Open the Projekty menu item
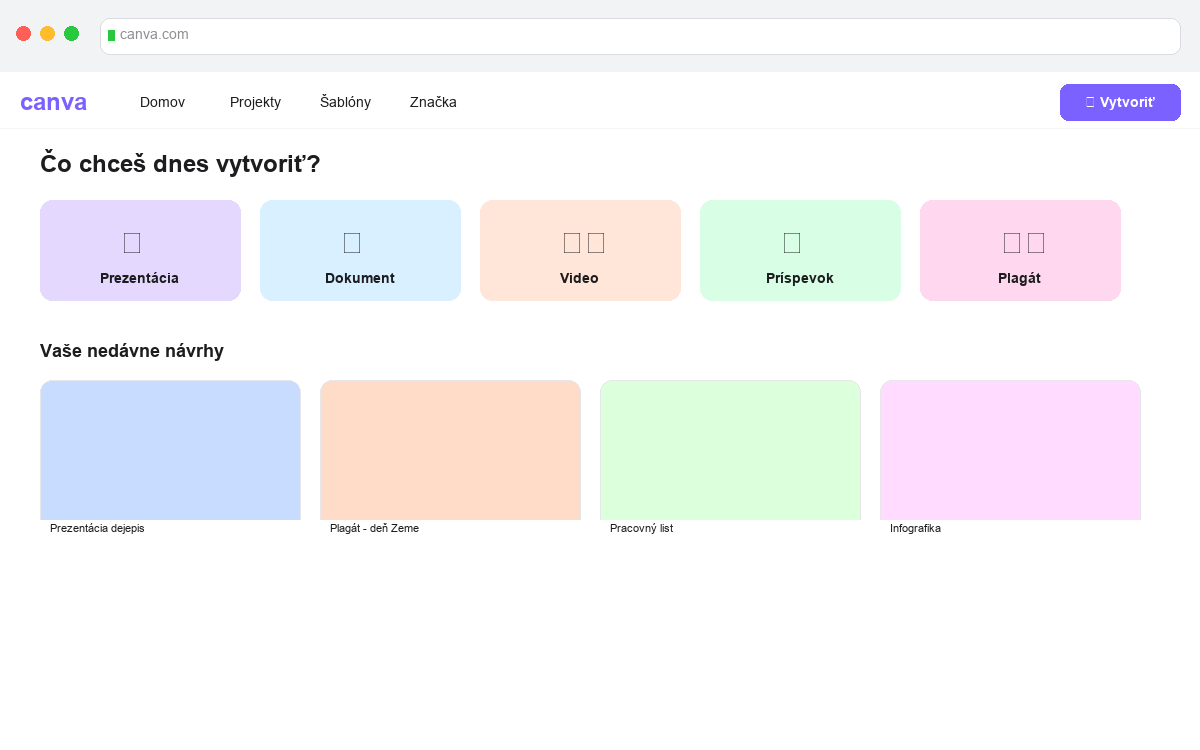 point(255,102)
